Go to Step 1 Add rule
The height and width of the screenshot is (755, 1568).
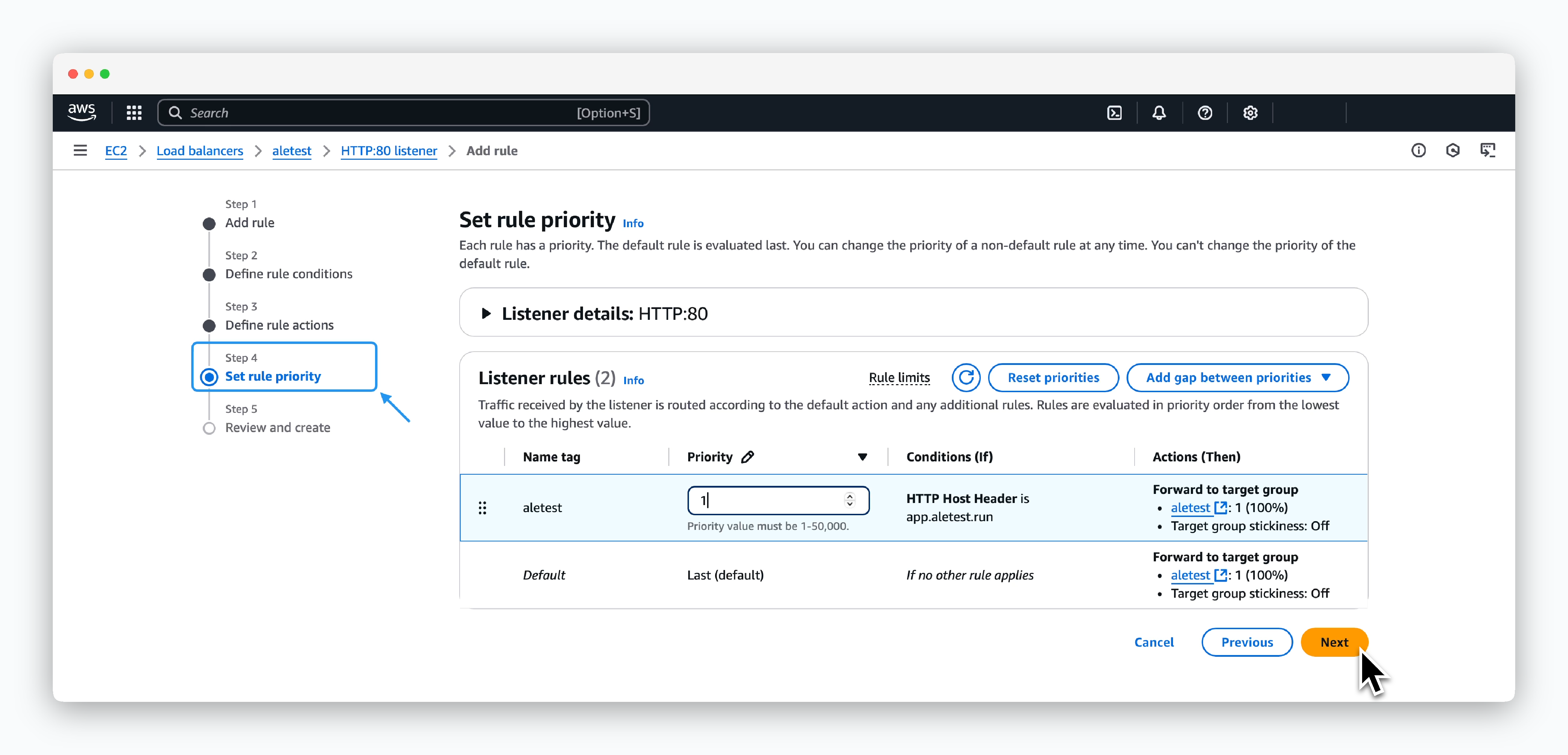click(250, 223)
